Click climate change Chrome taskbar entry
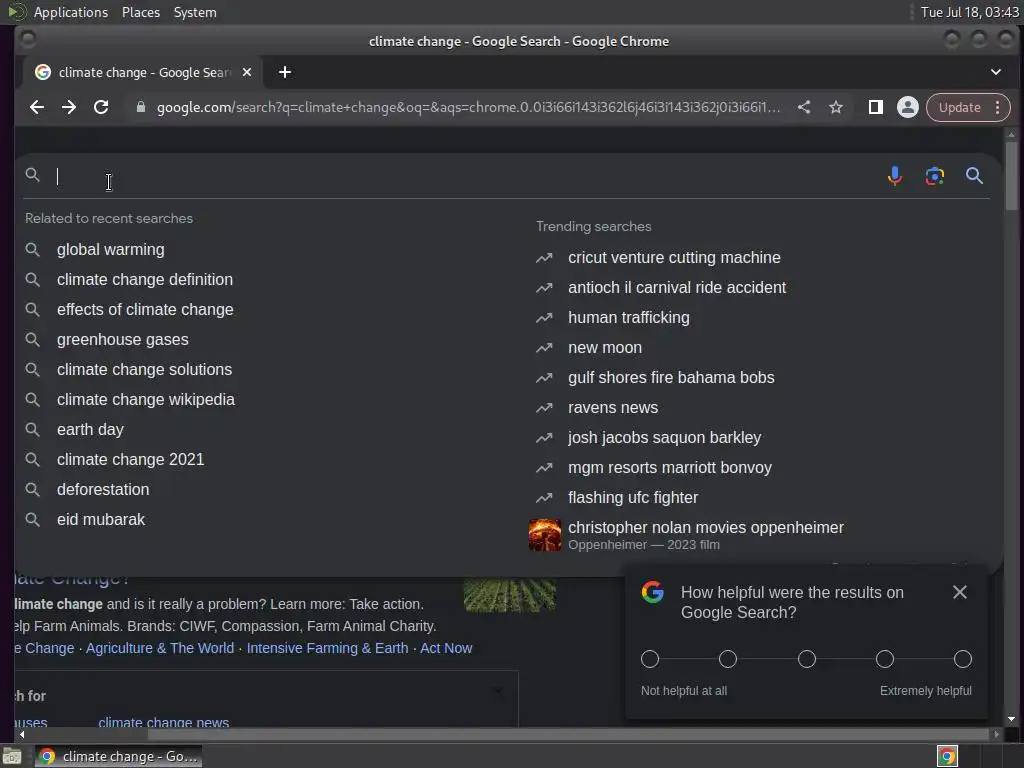Image resolution: width=1024 pixels, height=768 pixels. pos(118,756)
